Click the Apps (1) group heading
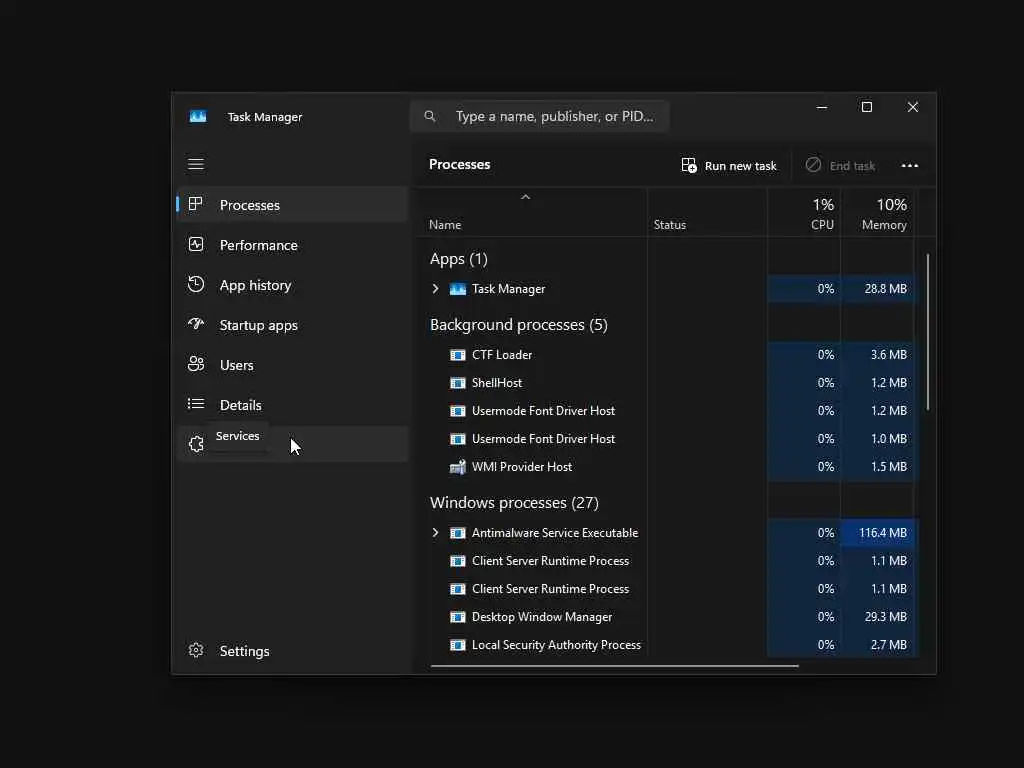Image resolution: width=1024 pixels, height=768 pixels. point(458,259)
